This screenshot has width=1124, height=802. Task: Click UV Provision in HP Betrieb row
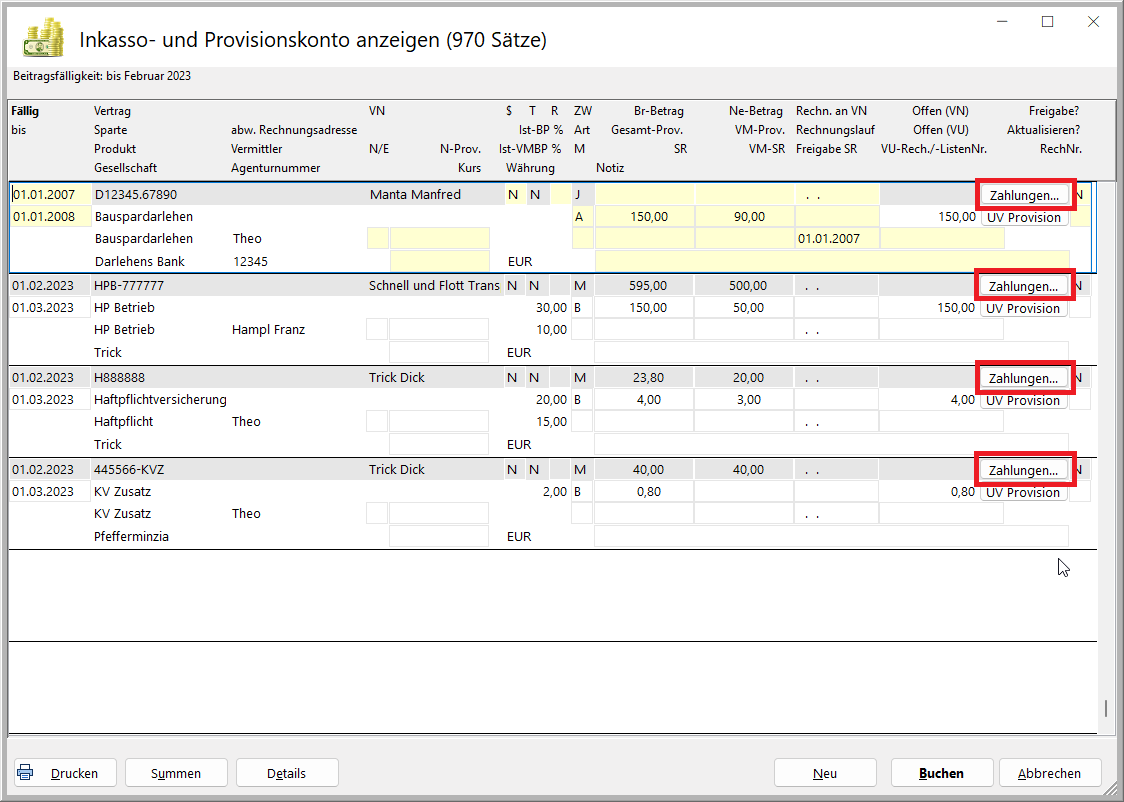pyautogui.click(x=1023, y=309)
